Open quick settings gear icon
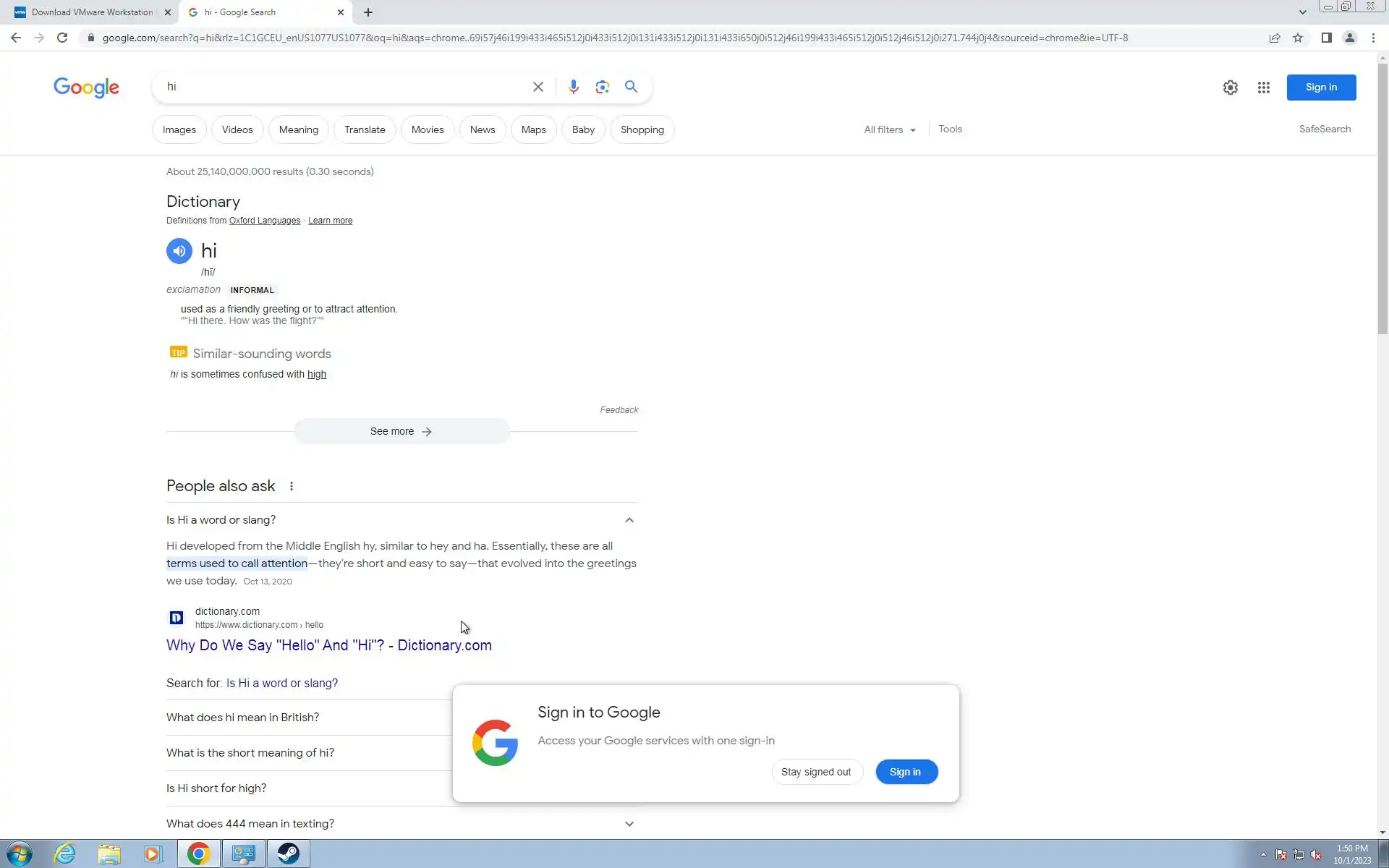 coord(1230,88)
